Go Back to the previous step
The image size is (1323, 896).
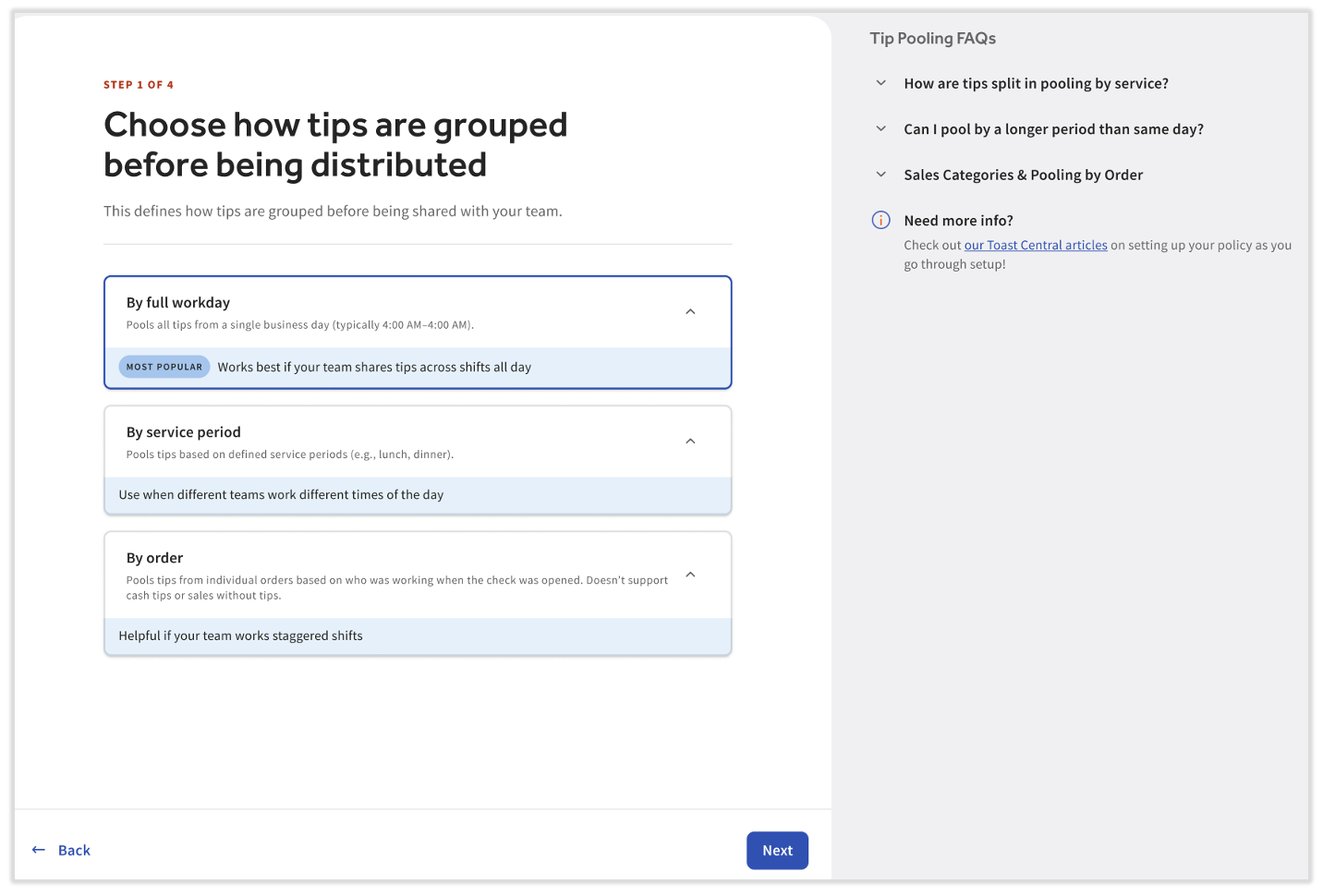[x=74, y=851]
